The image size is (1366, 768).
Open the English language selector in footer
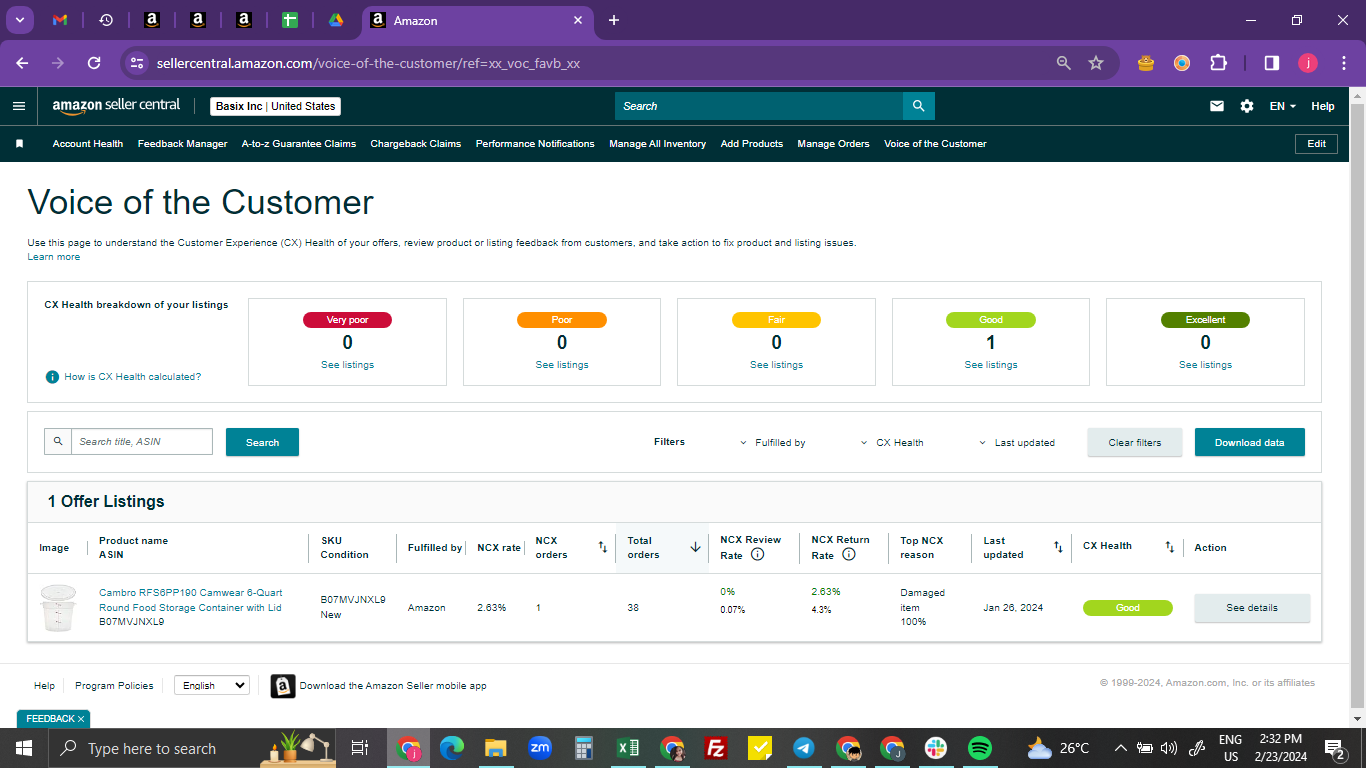(x=212, y=686)
